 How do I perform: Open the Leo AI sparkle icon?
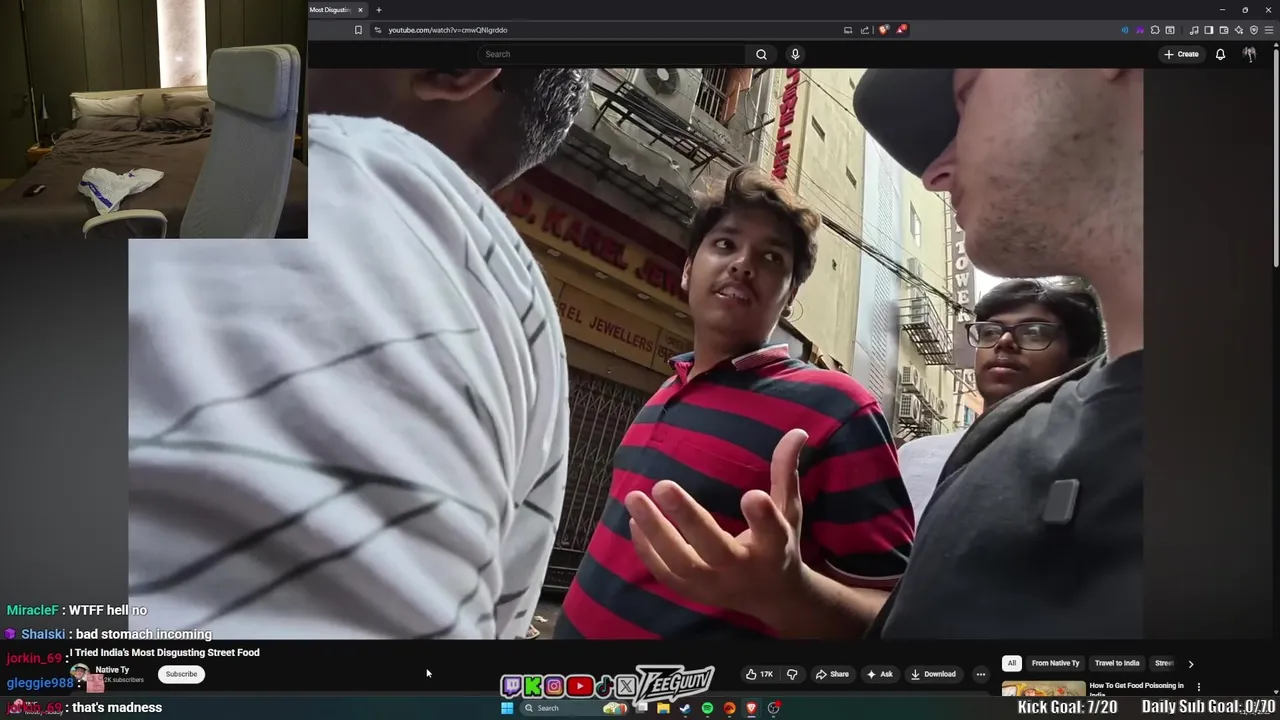click(x=1239, y=30)
